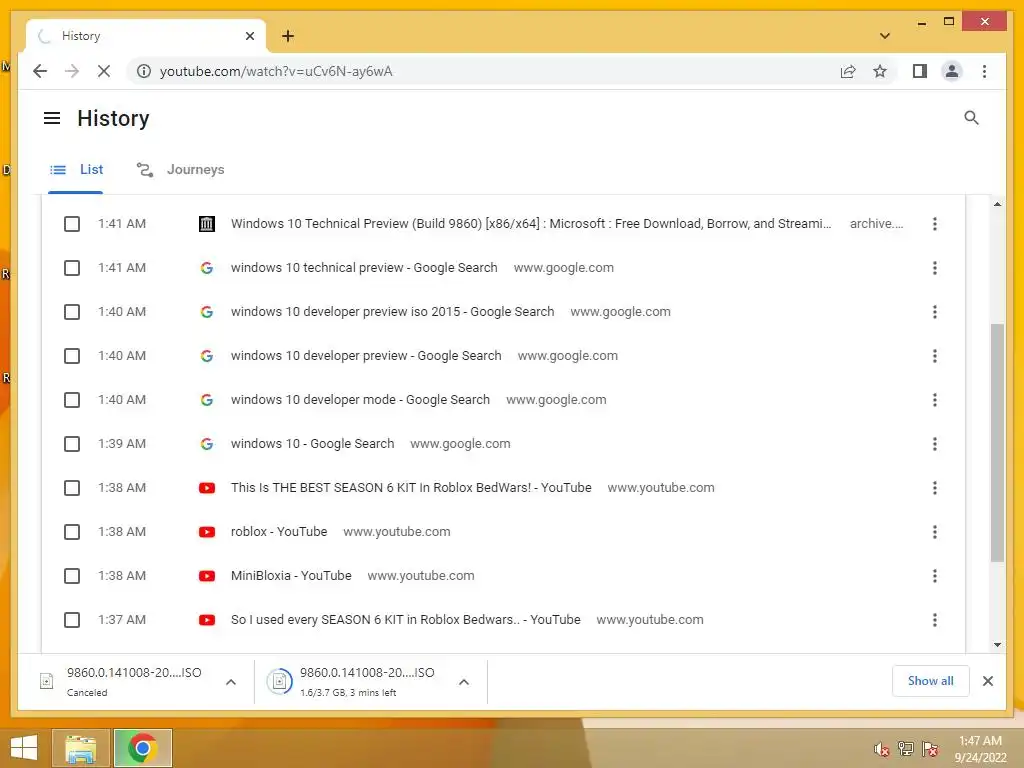The height and width of the screenshot is (768, 1024).
Task: Open Action Center flag in tray
Action: [929, 749]
